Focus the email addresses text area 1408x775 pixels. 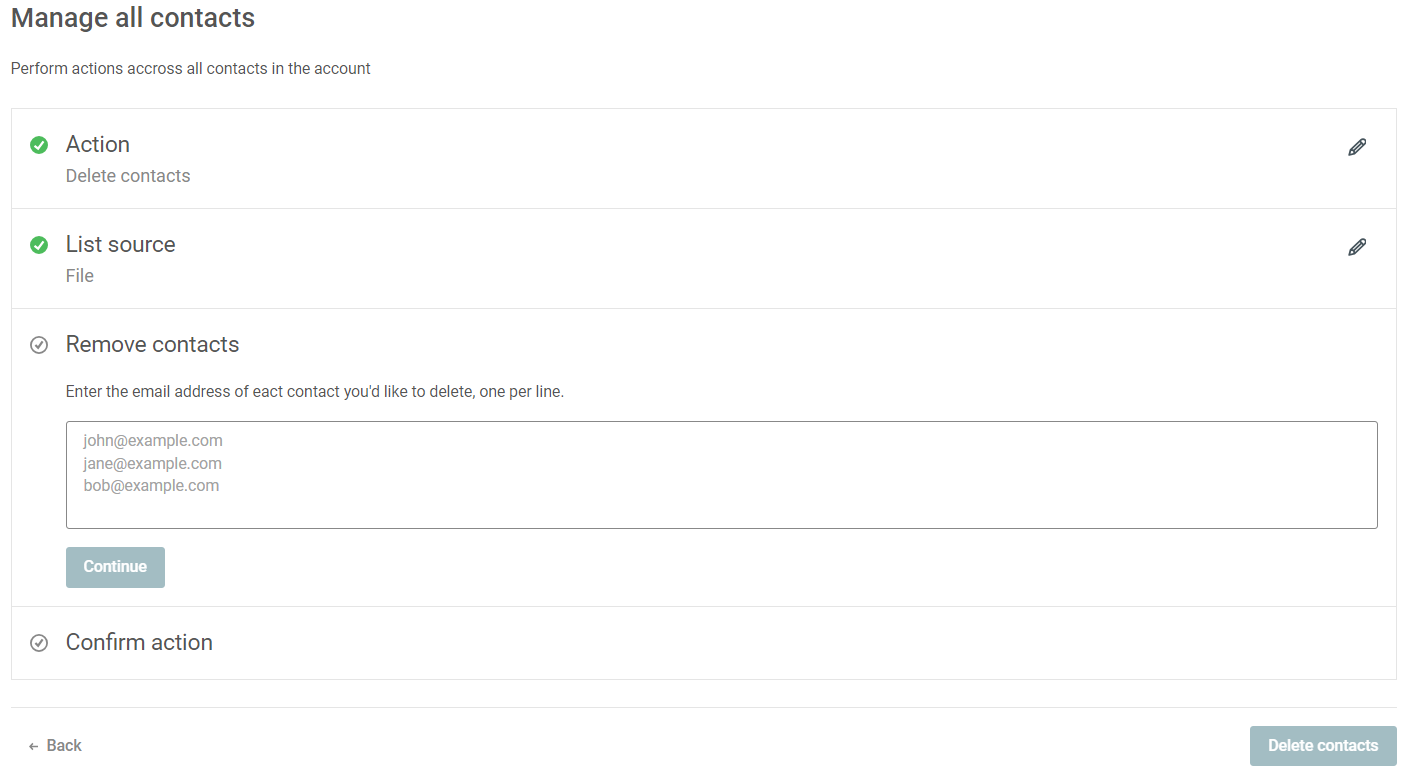721,475
